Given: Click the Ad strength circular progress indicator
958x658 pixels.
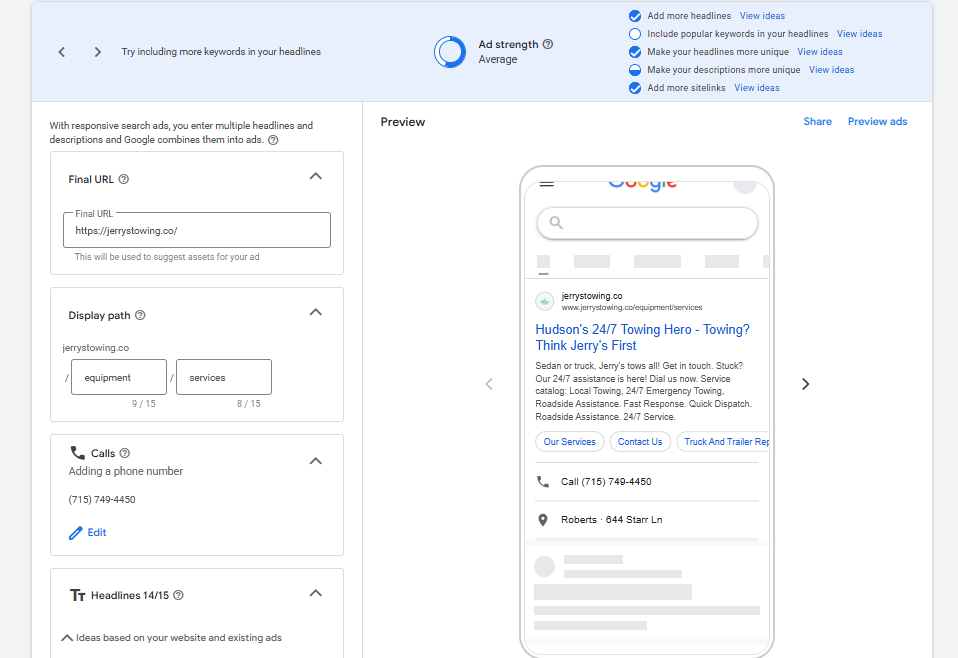Looking at the screenshot, I should 450,52.
